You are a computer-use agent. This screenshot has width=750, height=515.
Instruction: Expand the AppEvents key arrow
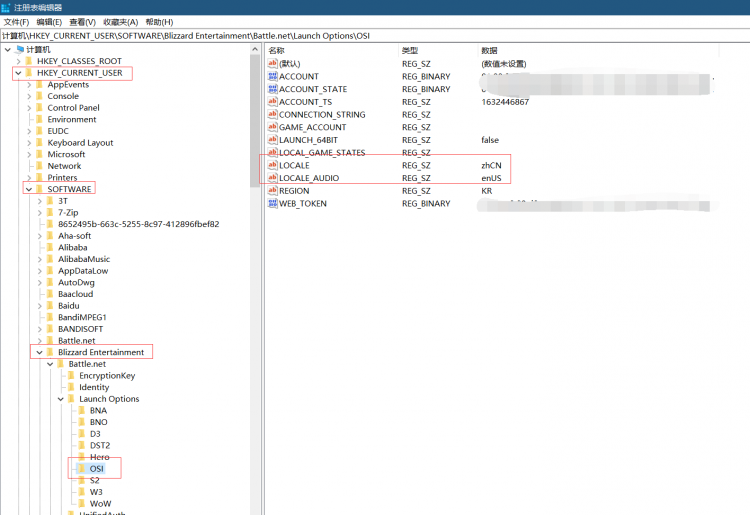point(29,85)
